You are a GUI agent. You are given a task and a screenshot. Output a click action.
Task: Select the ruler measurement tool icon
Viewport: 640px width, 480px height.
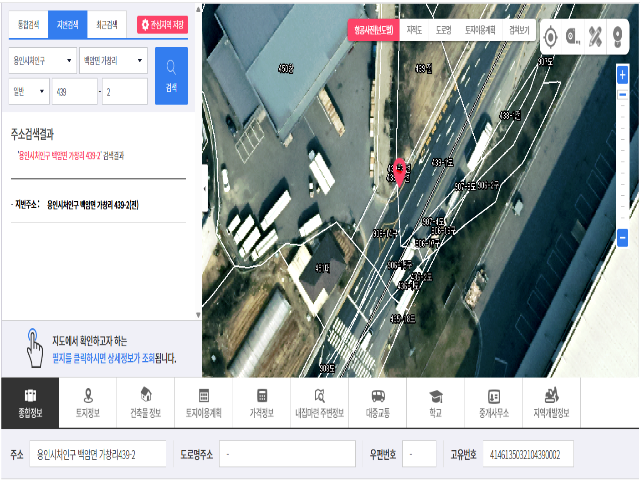pos(597,38)
